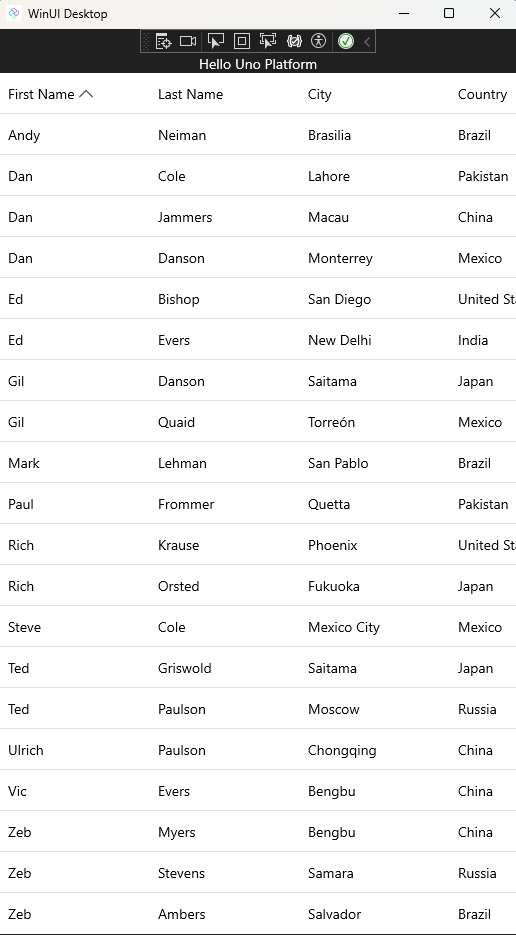This screenshot has width=516, height=935.
Task: Click the green Hot Reload checkmark icon
Action: tap(346, 41)
